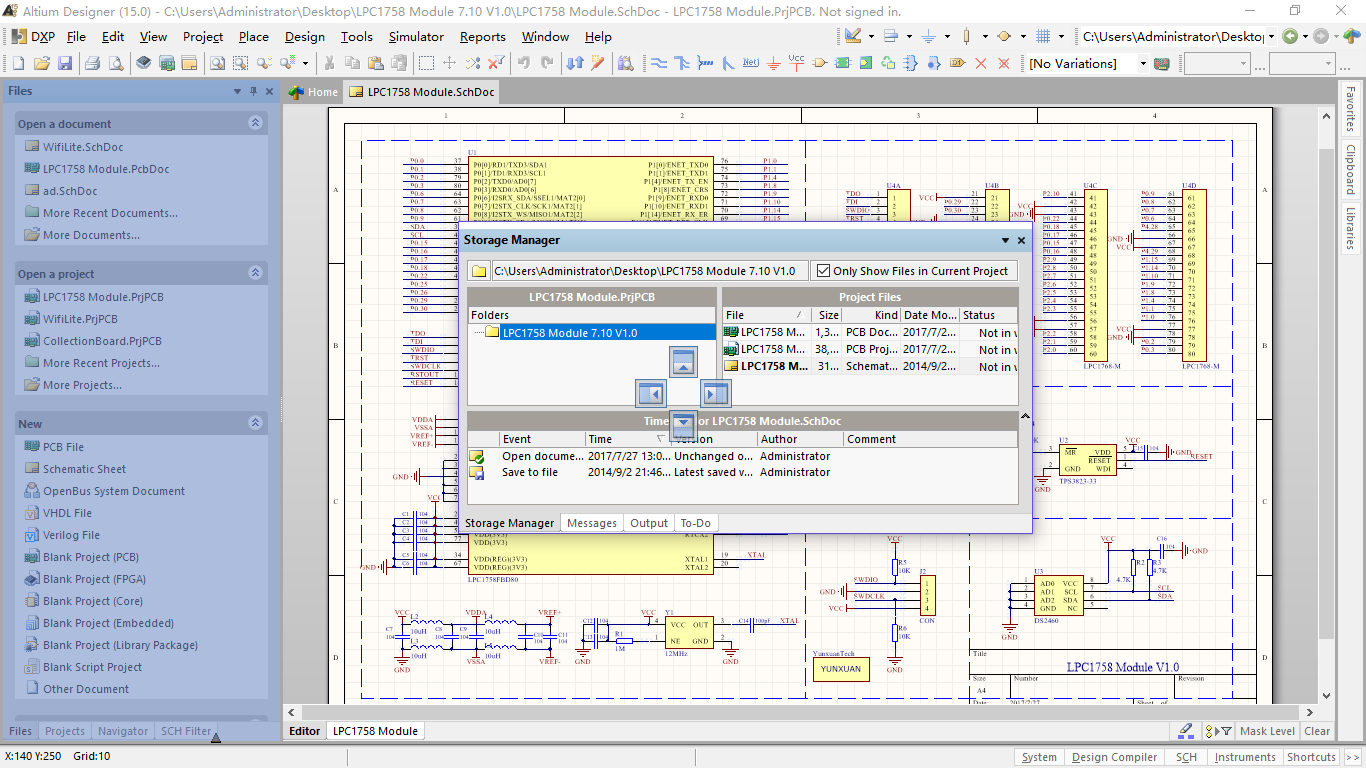Viewport: 1366px width, 768px height.
Task: Paste from clipboard
Action: coord(375,63)
